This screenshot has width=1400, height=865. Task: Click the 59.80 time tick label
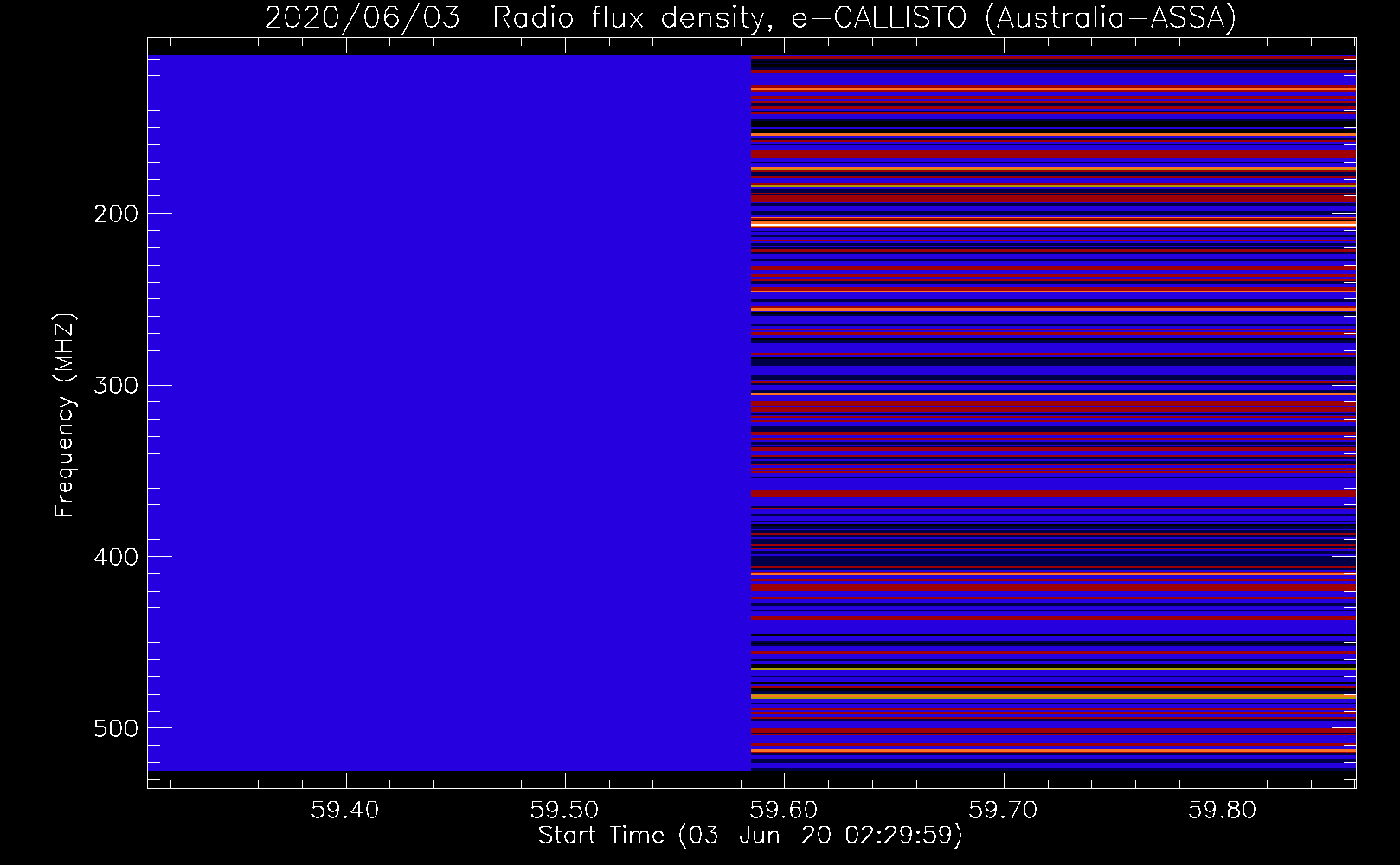click(x=1223, y=811)
